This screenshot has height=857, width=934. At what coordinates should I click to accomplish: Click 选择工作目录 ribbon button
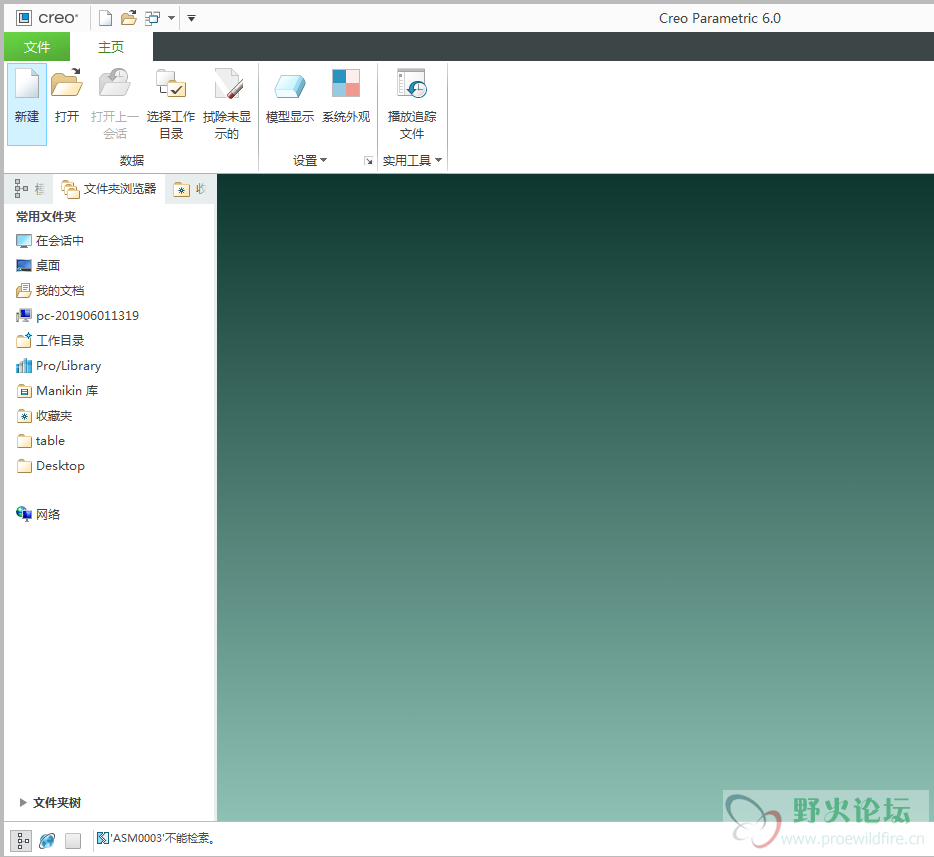click(171, 104)
